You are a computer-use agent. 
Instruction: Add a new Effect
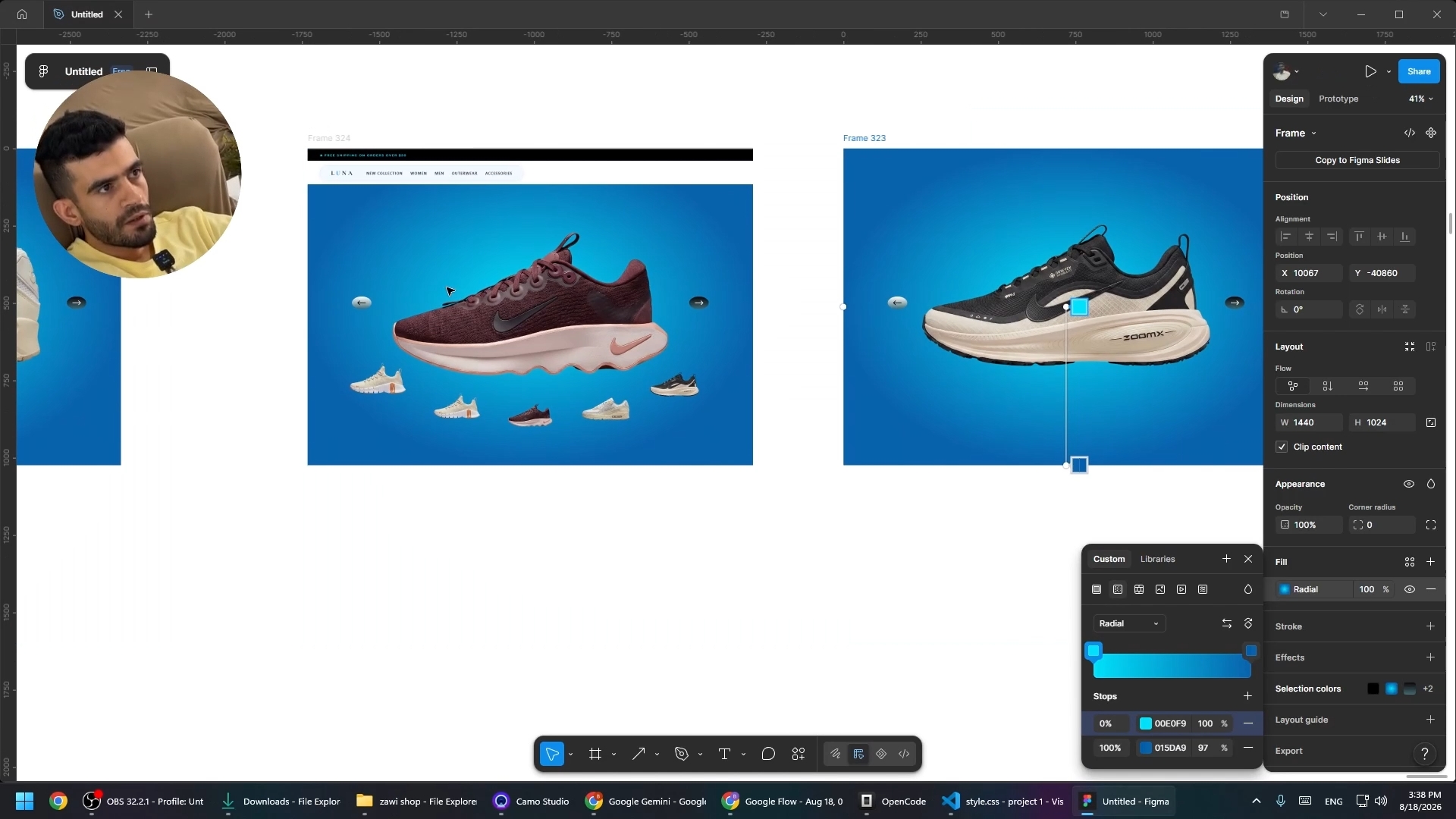tap(1430, 657)
